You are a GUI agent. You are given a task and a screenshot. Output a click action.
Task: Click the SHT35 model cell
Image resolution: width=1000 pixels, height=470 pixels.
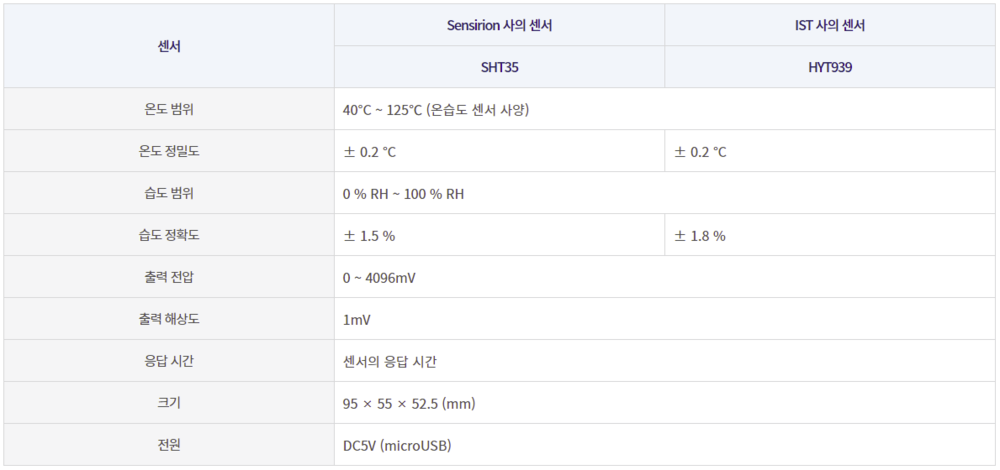tap(499, 68)
